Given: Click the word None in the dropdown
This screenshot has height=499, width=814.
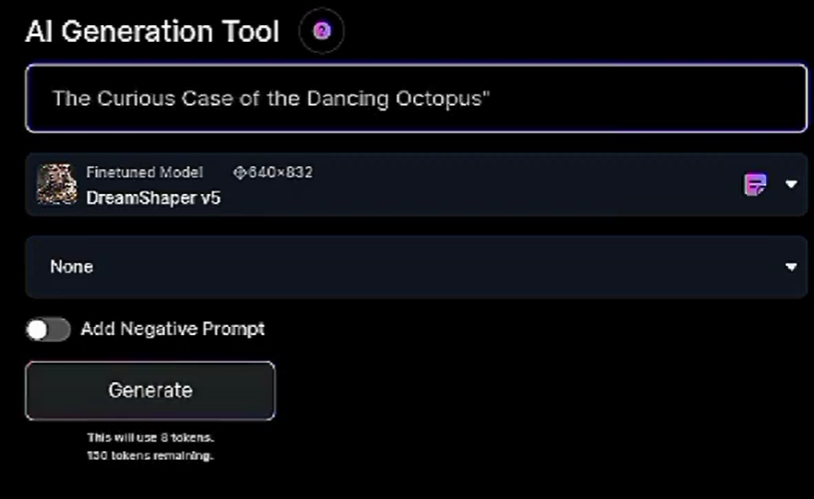Looking at the screenshot, I should pyautogui.click(x=71, y=267).
